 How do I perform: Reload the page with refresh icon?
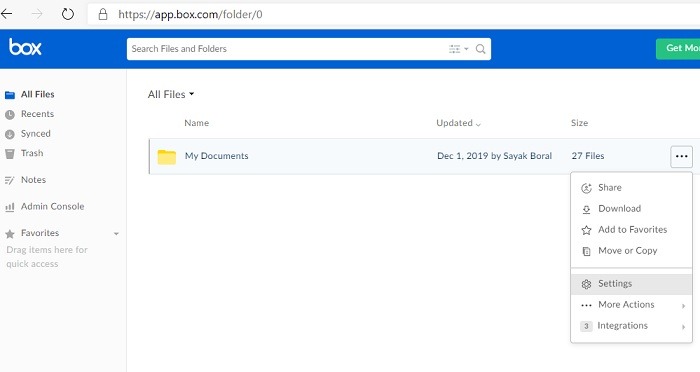pyautogui.click(x=67, y=14)
